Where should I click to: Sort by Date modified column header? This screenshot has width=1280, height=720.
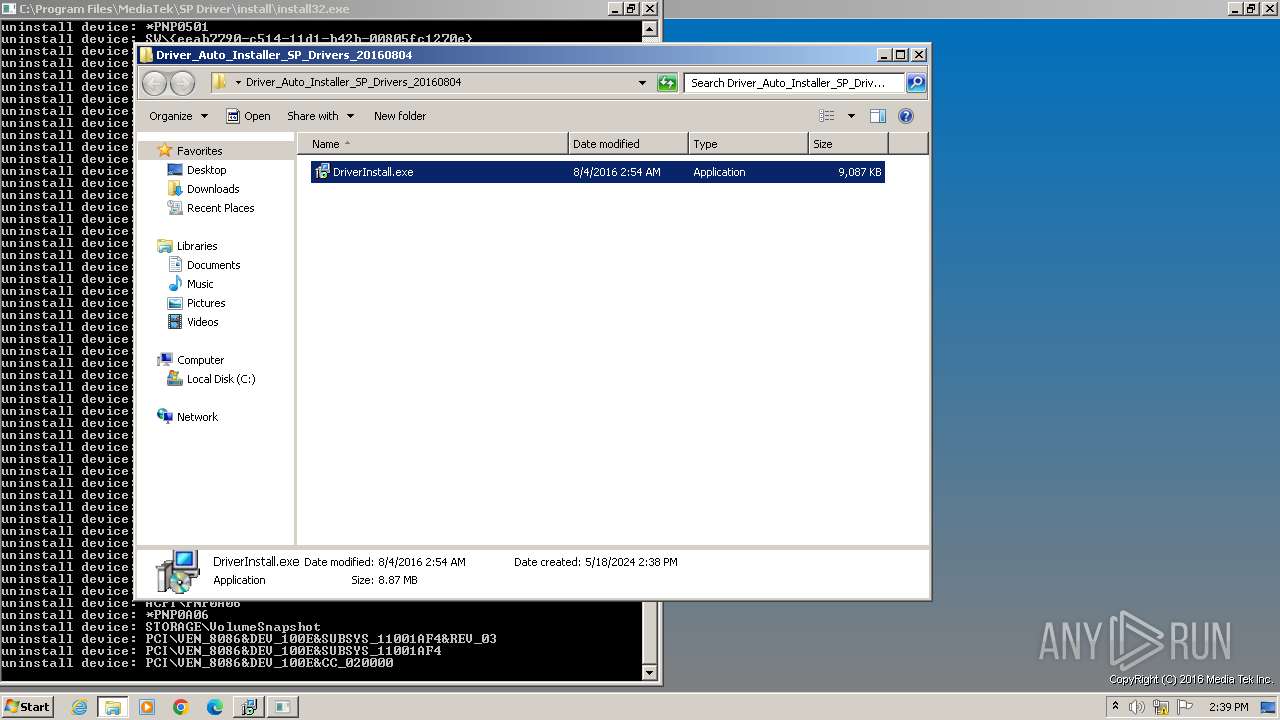pyautogui.click(x=628, y=144)
